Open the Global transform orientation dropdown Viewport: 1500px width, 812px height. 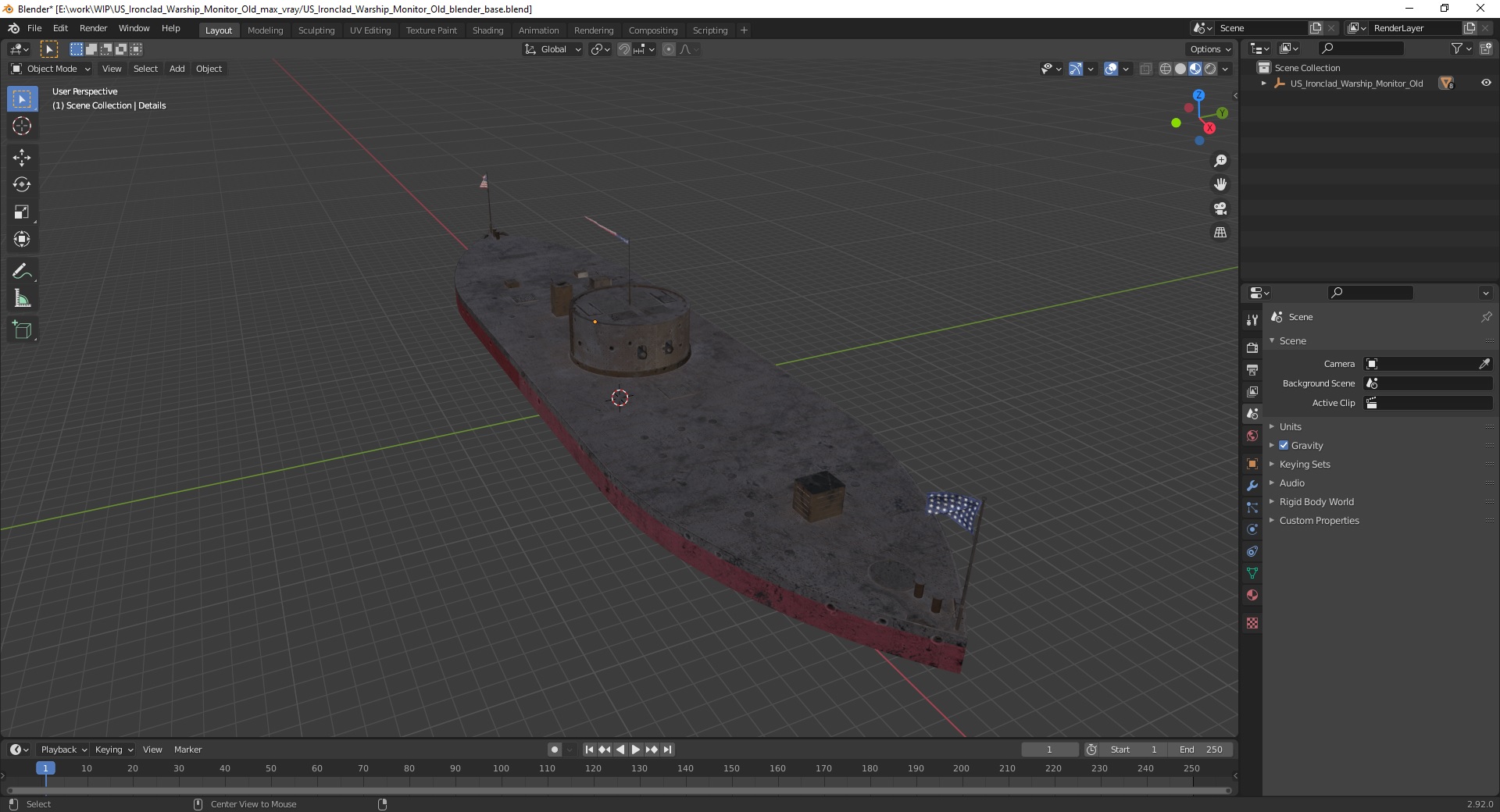tap(552, 49)
